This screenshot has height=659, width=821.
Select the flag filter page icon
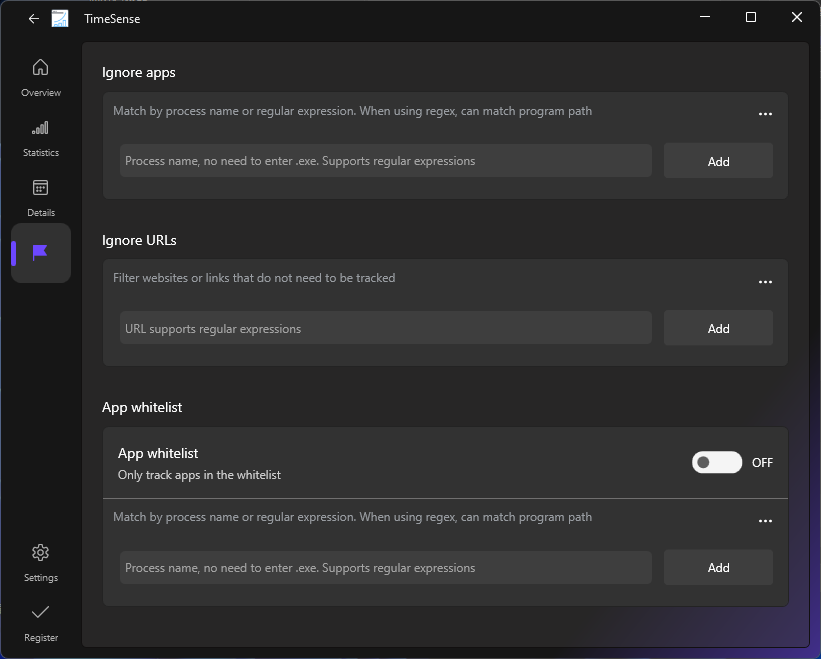pyautogui.click(x=41, y=253)
